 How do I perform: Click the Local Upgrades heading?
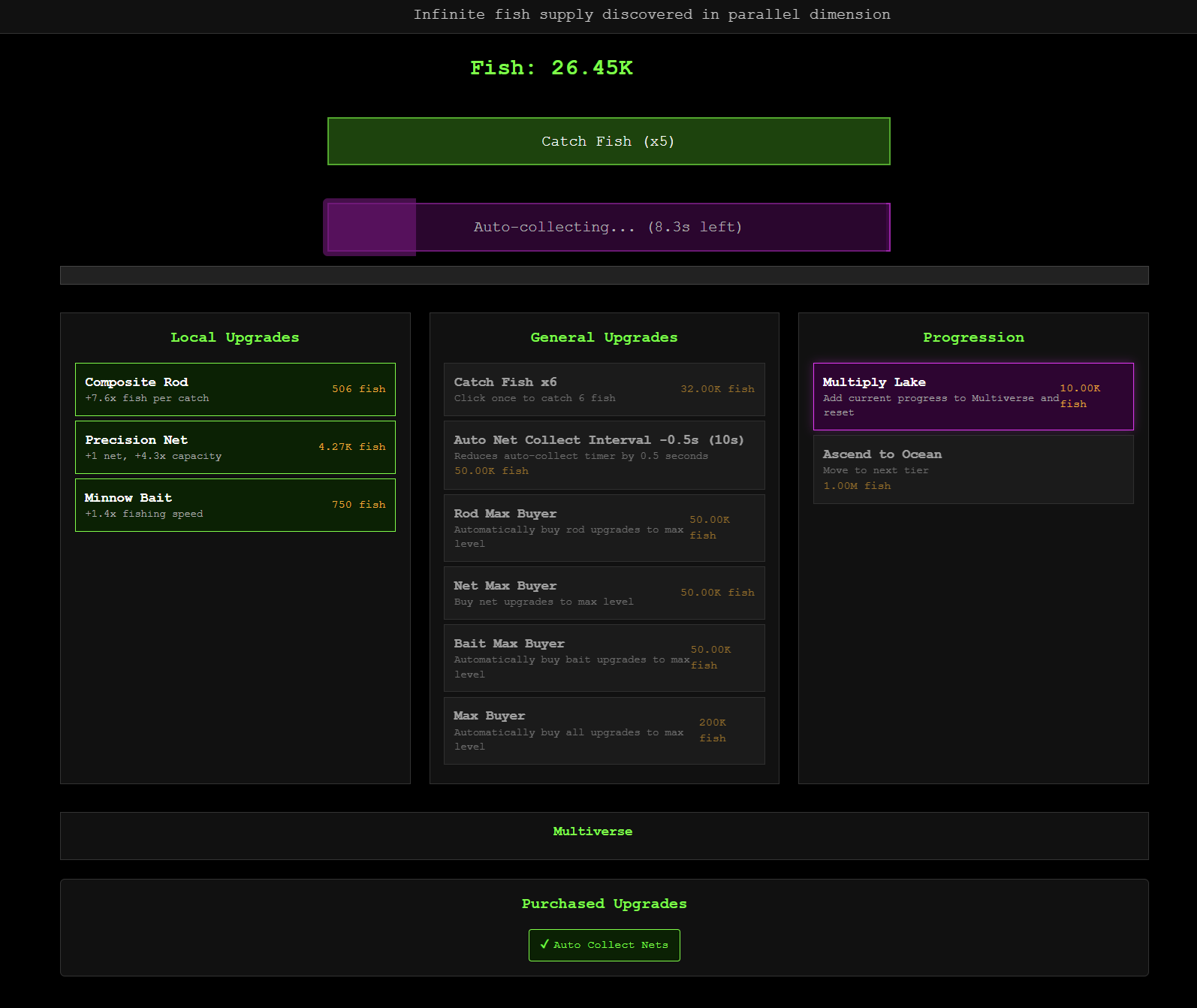click(234, 337)
